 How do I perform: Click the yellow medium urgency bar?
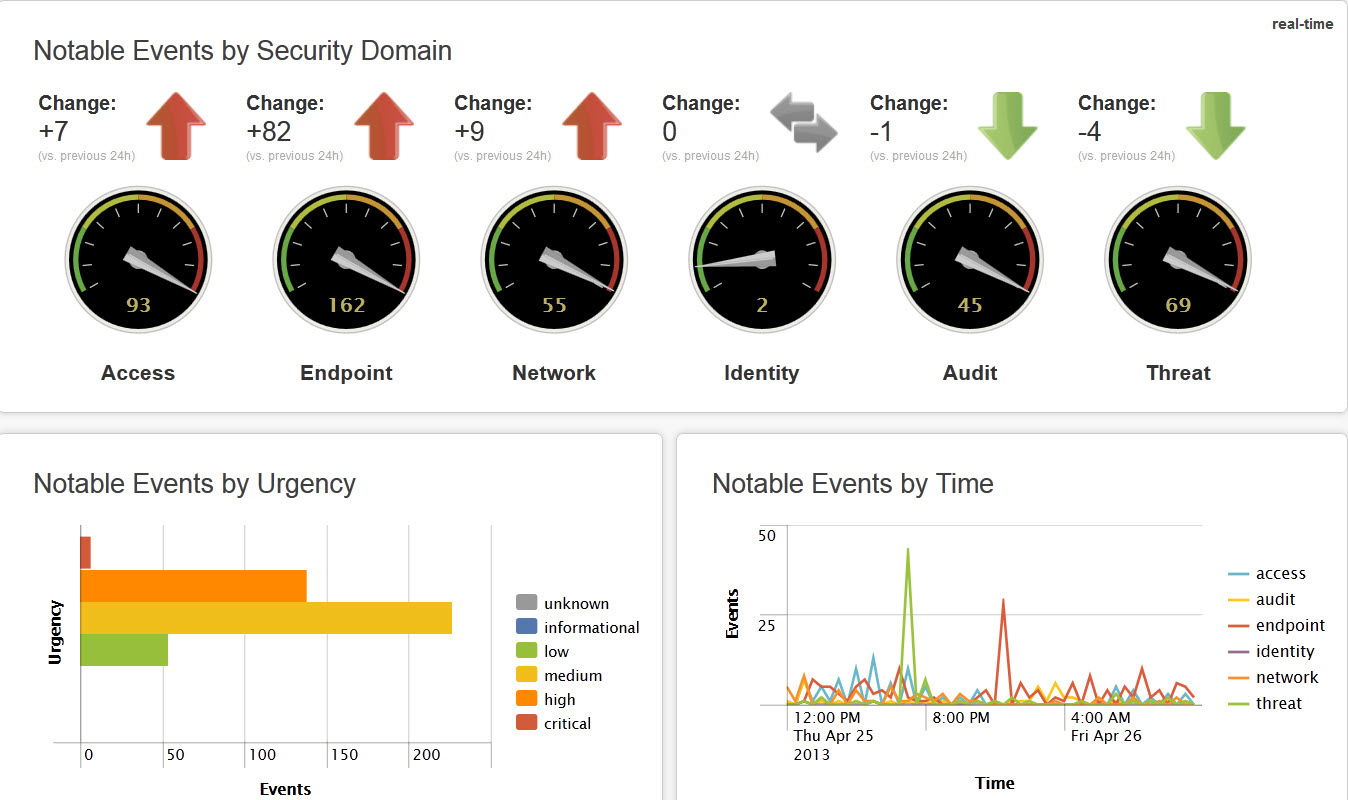[265, 618]
